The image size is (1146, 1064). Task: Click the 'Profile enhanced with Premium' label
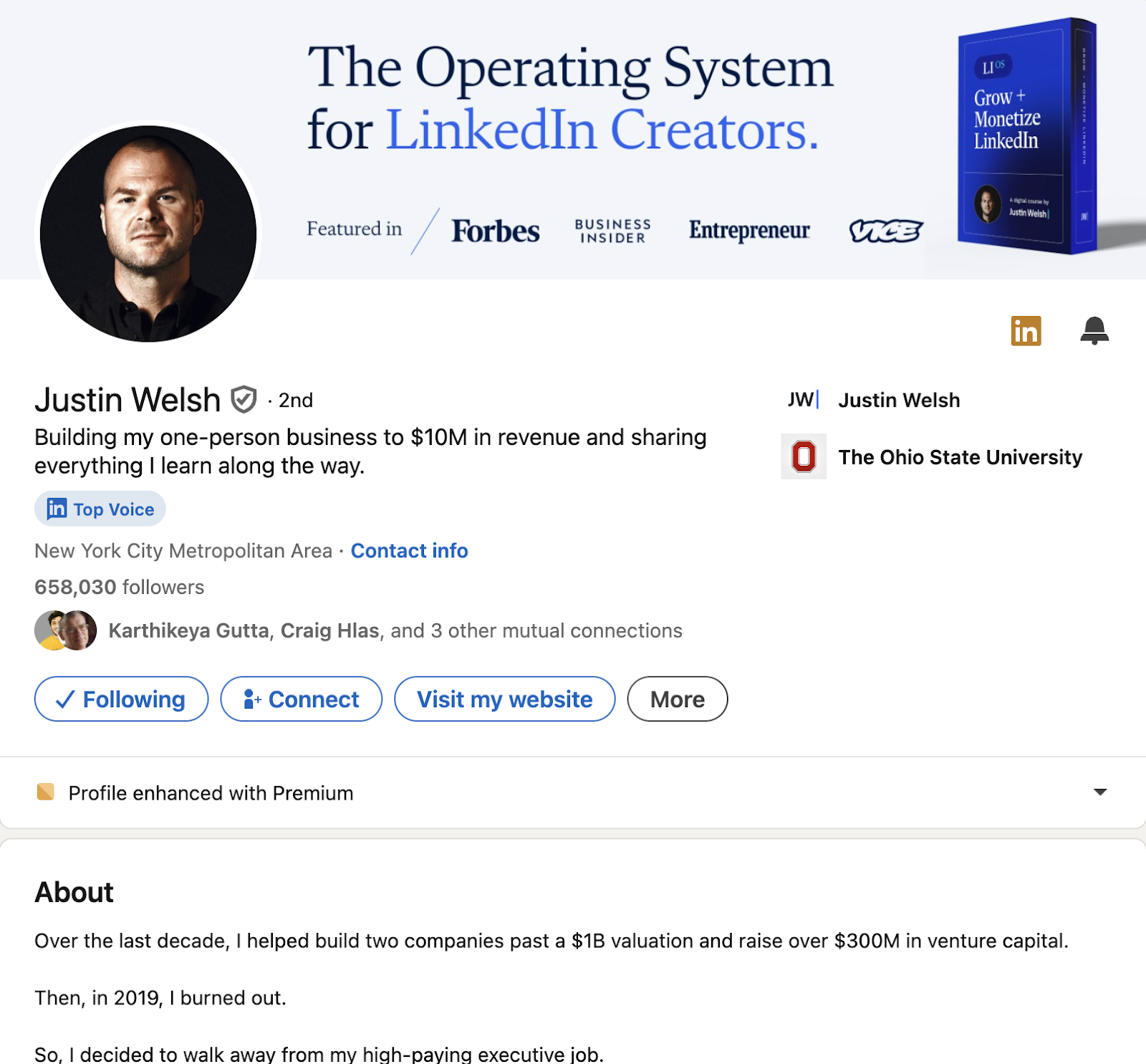211,792
